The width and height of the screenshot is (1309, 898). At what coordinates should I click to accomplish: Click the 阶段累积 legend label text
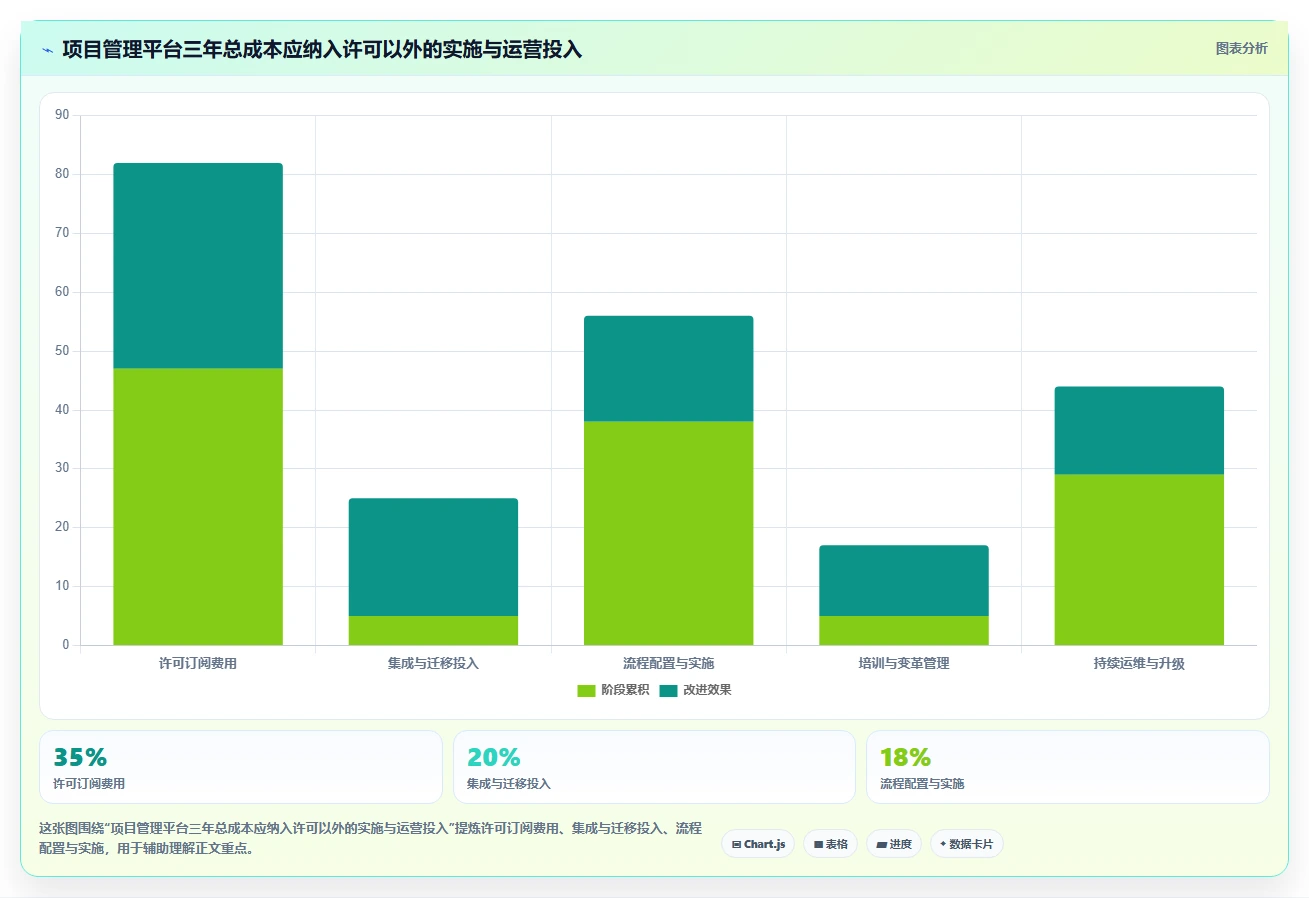[x=625, y=690]
